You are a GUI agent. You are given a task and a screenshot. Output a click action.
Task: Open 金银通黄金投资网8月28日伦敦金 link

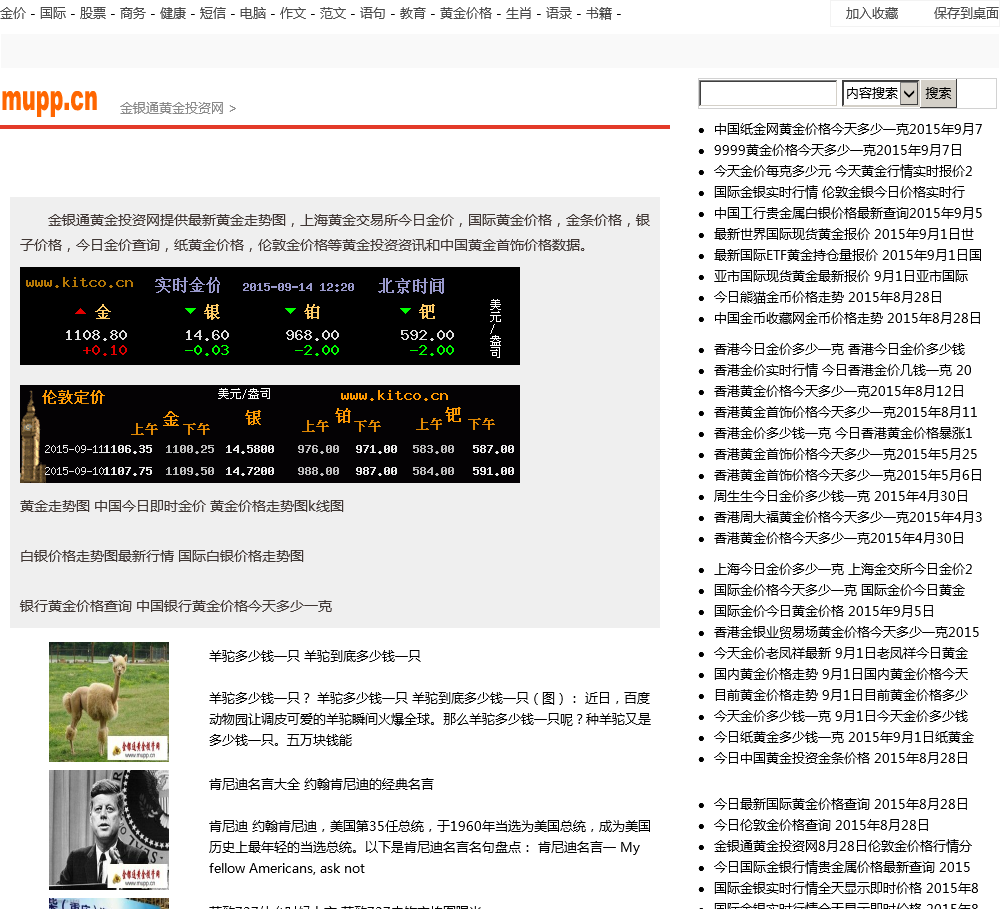tap(842, 846)
